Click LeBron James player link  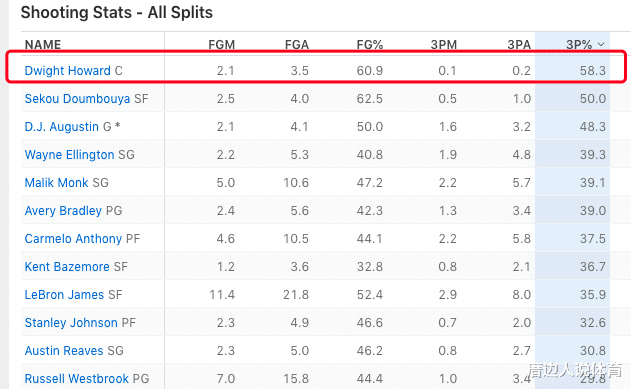(64, 295)
